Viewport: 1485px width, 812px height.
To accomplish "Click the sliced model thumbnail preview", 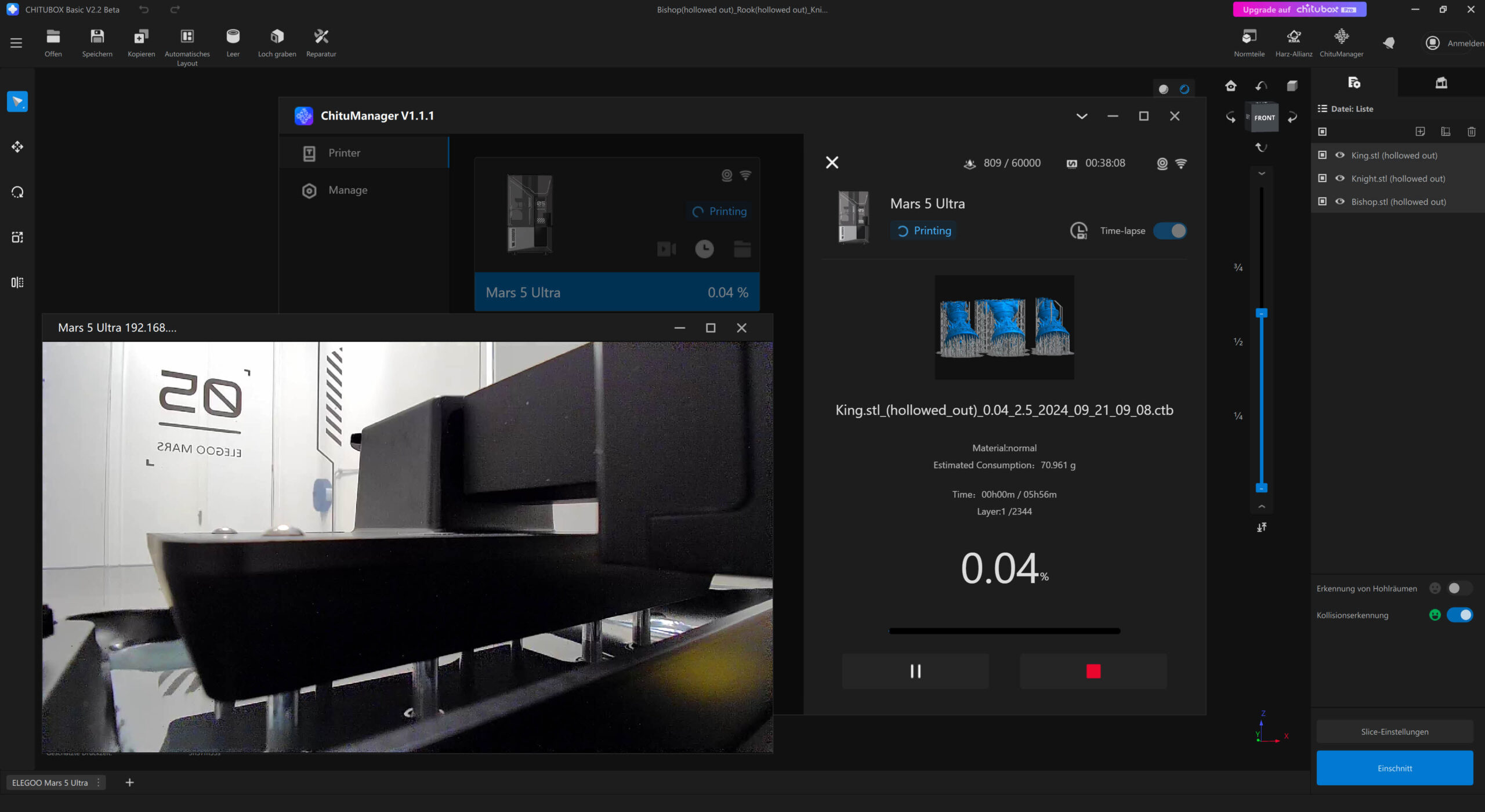I will point(1004,327).
